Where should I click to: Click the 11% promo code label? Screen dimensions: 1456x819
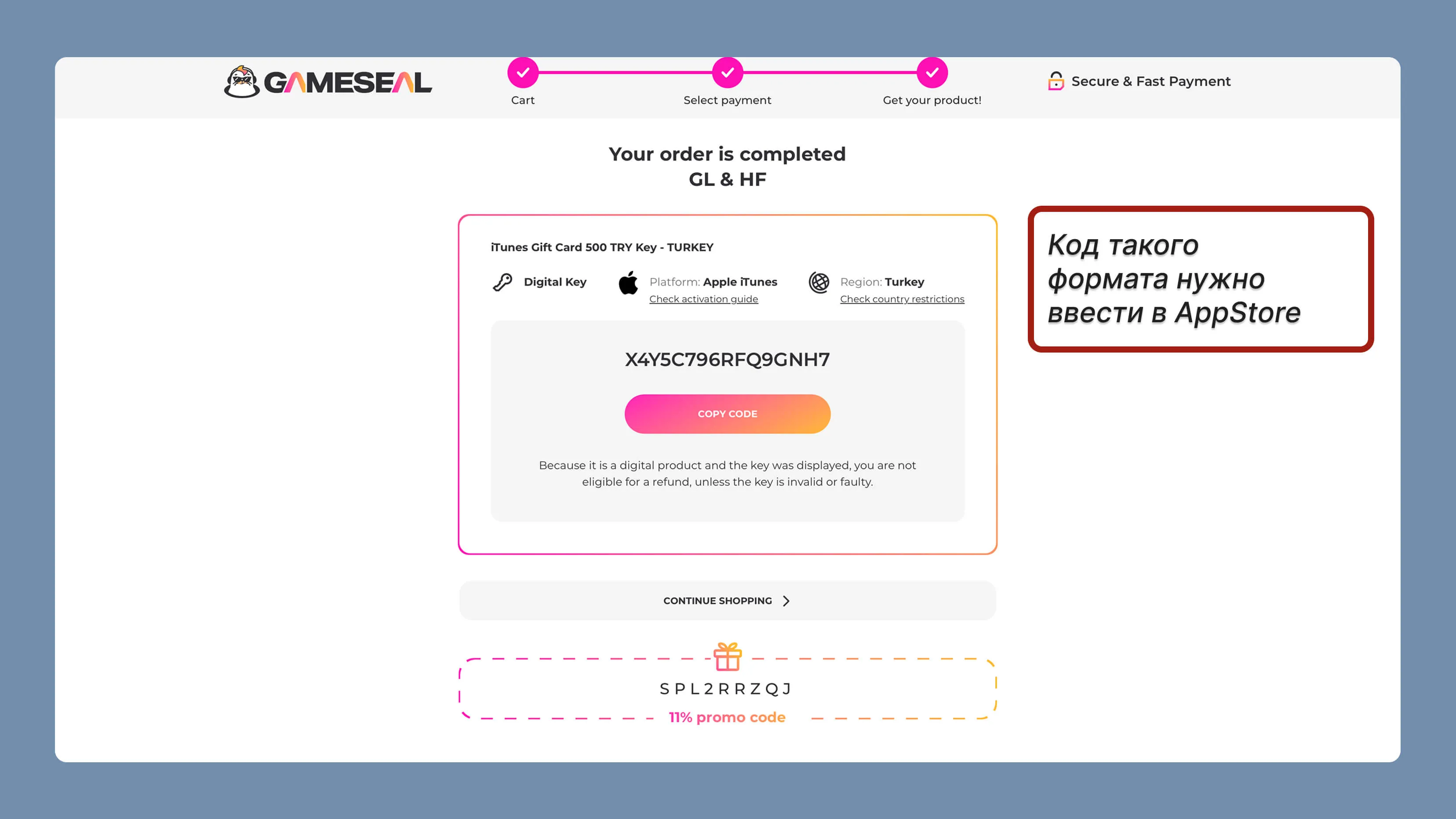tap(727, 717)
